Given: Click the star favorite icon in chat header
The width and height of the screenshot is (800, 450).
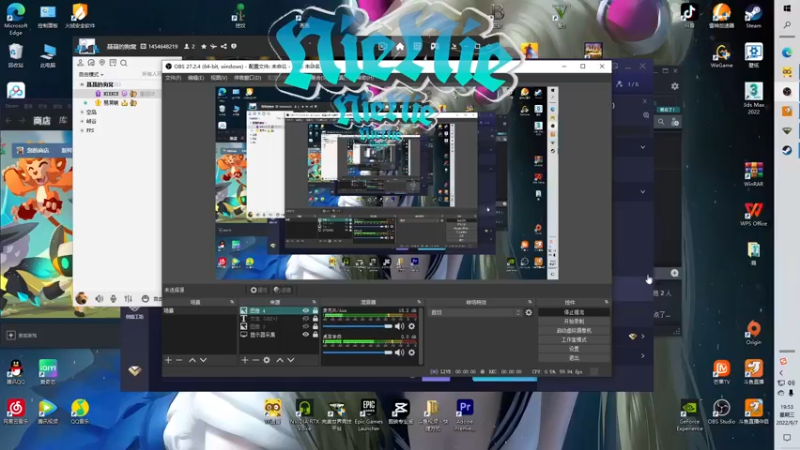Looking at the screenshot, I should click(204, 46).
